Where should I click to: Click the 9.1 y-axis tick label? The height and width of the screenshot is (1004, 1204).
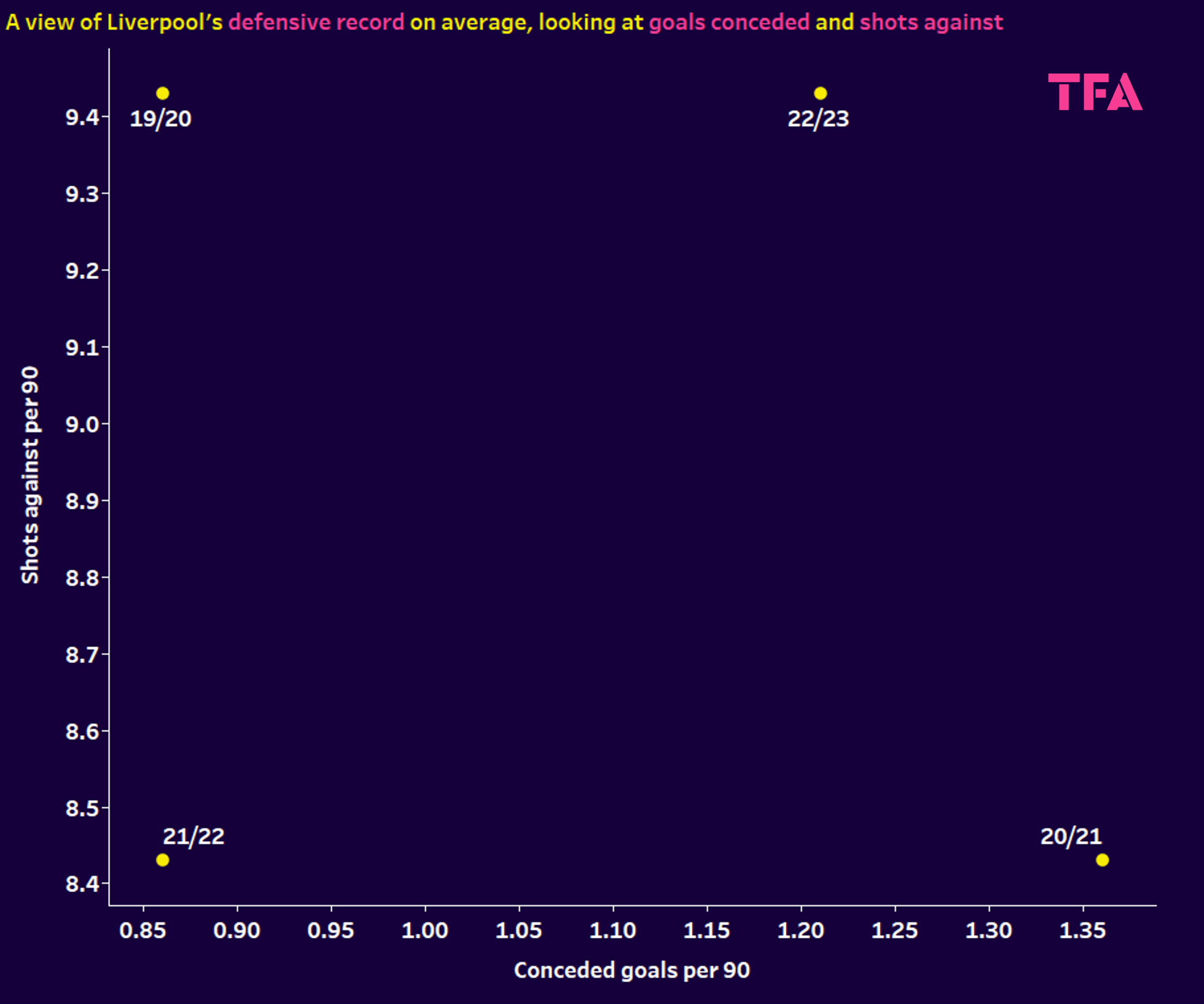pyautogui.click(x=83, y=348)
